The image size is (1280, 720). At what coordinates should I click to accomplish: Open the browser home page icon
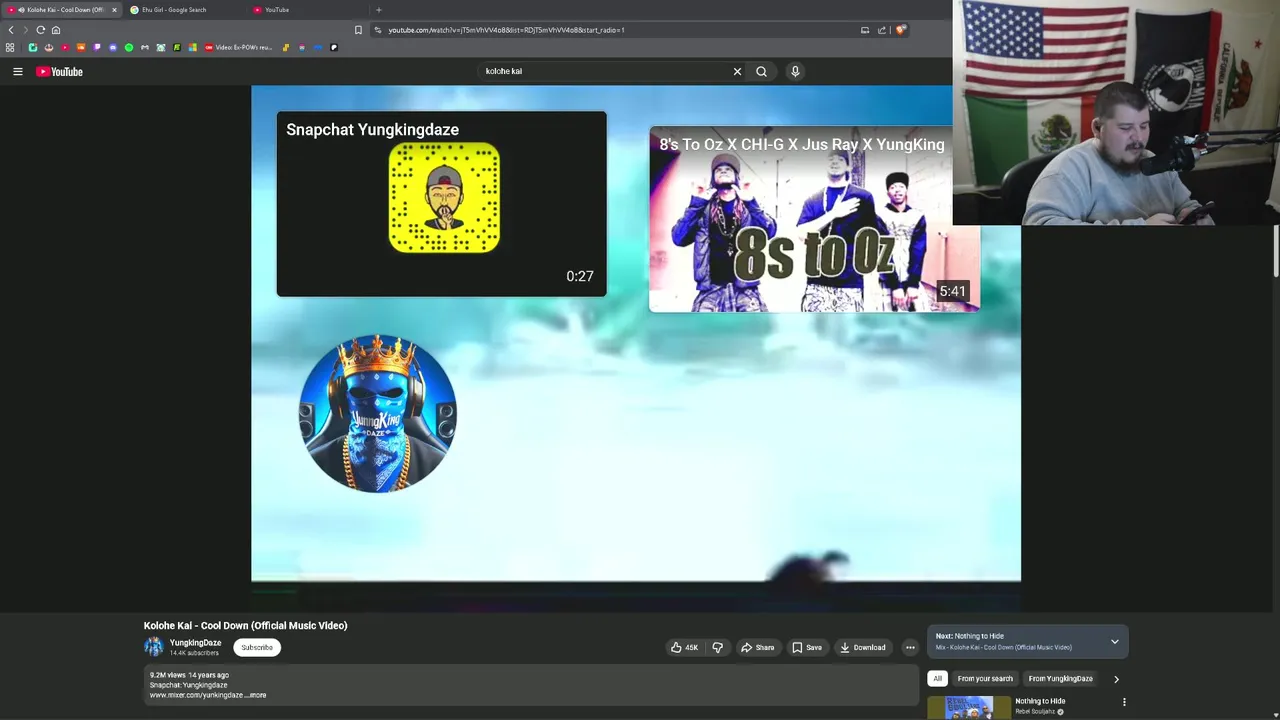[56, 29]
